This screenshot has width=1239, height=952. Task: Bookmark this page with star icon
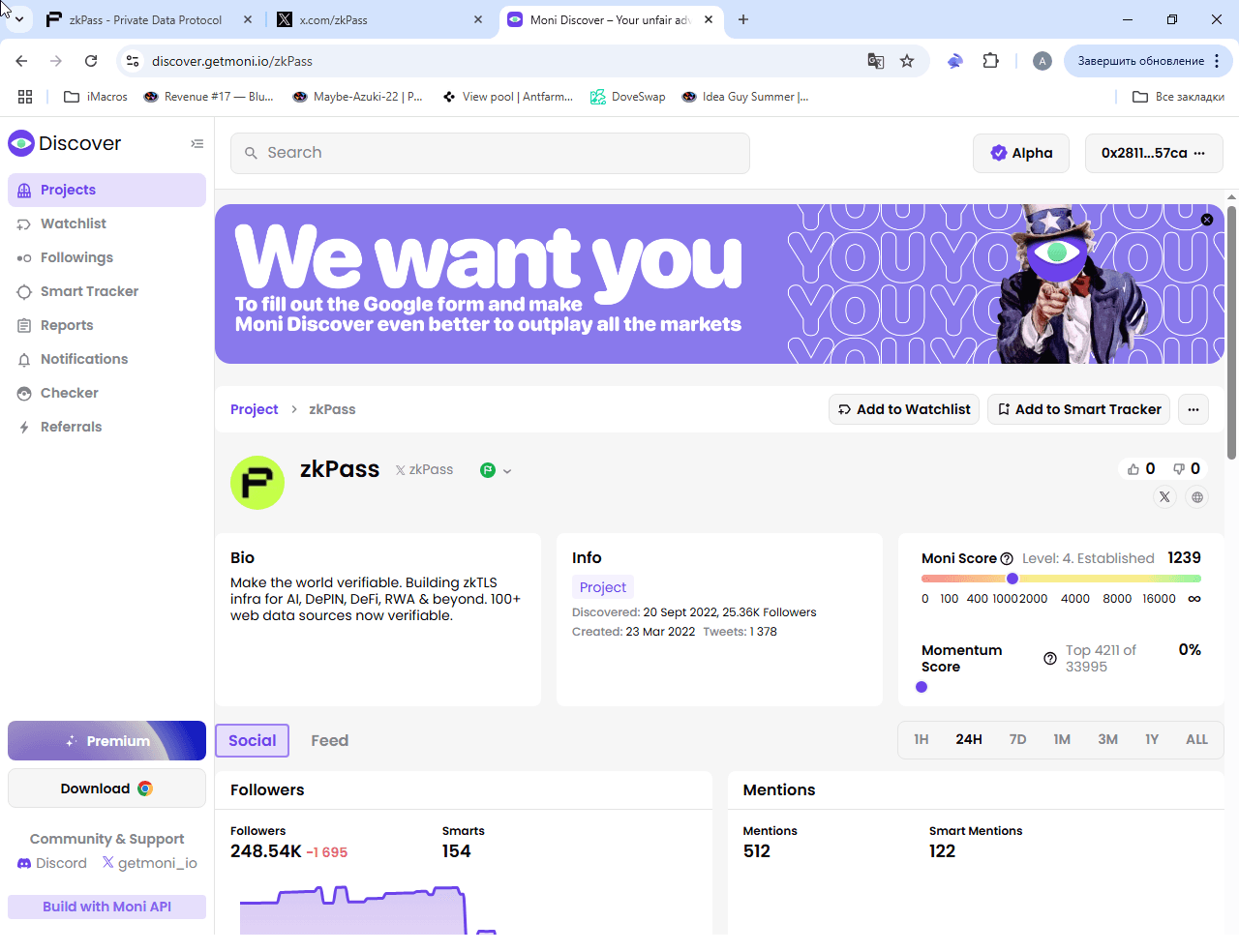907,61
